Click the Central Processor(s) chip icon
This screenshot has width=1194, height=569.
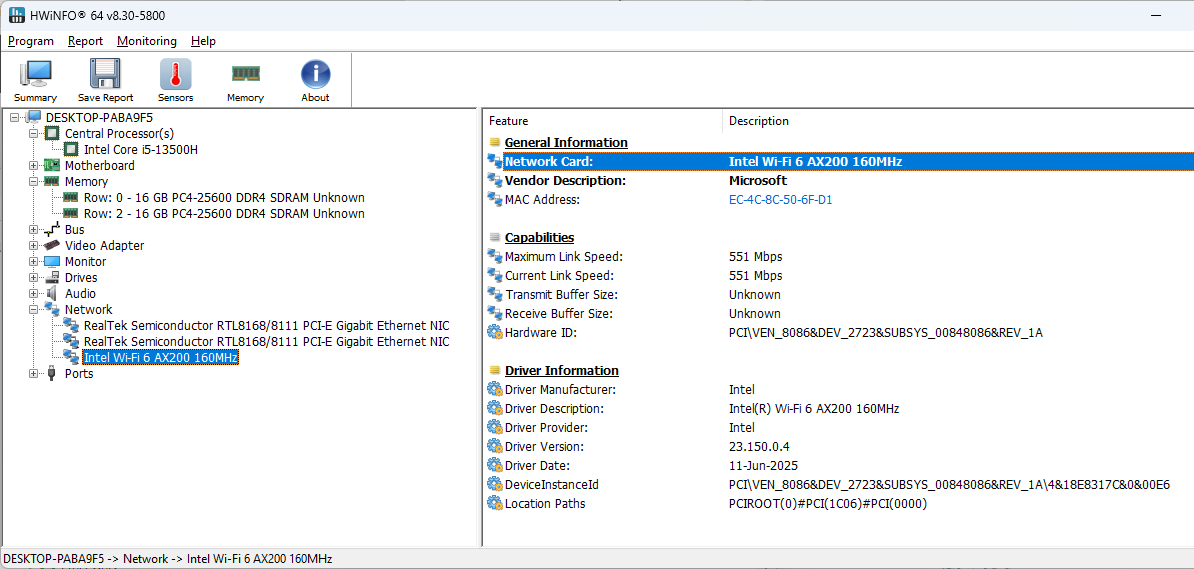tap(53, 133)
